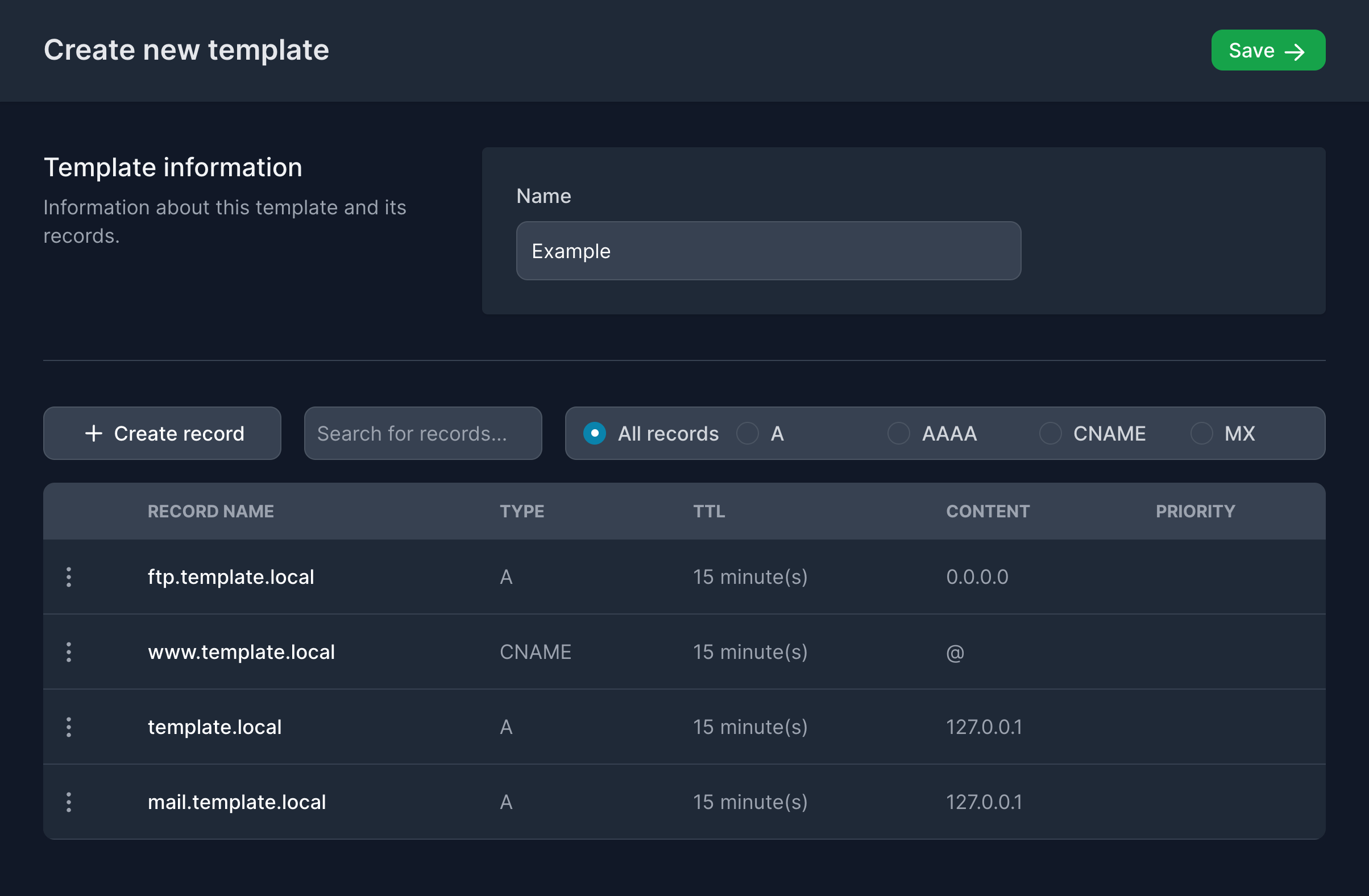Open actions menu for www.template.local record
The image size is (1369, 896).
tap(68, 652)
